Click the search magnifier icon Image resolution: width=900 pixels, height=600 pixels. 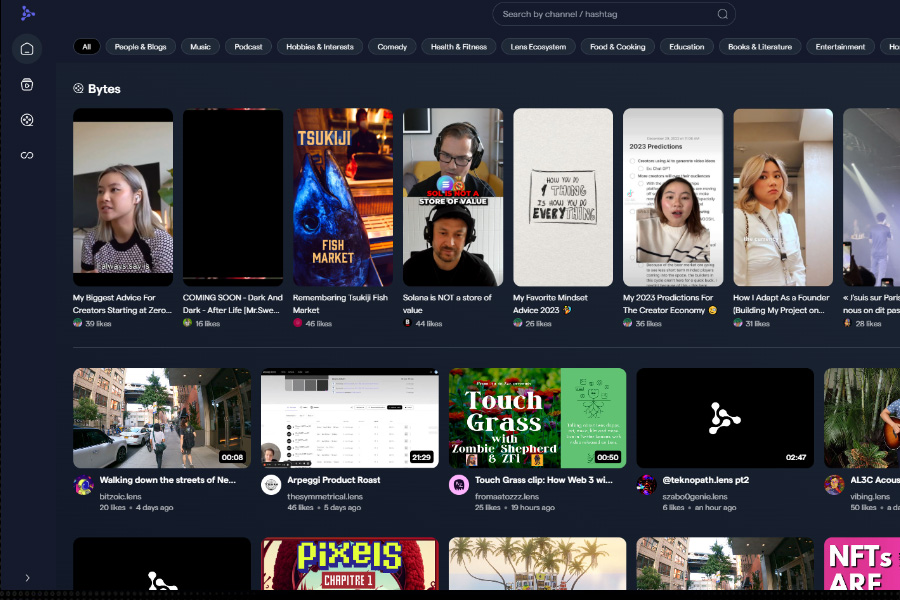tap(722, 14)
